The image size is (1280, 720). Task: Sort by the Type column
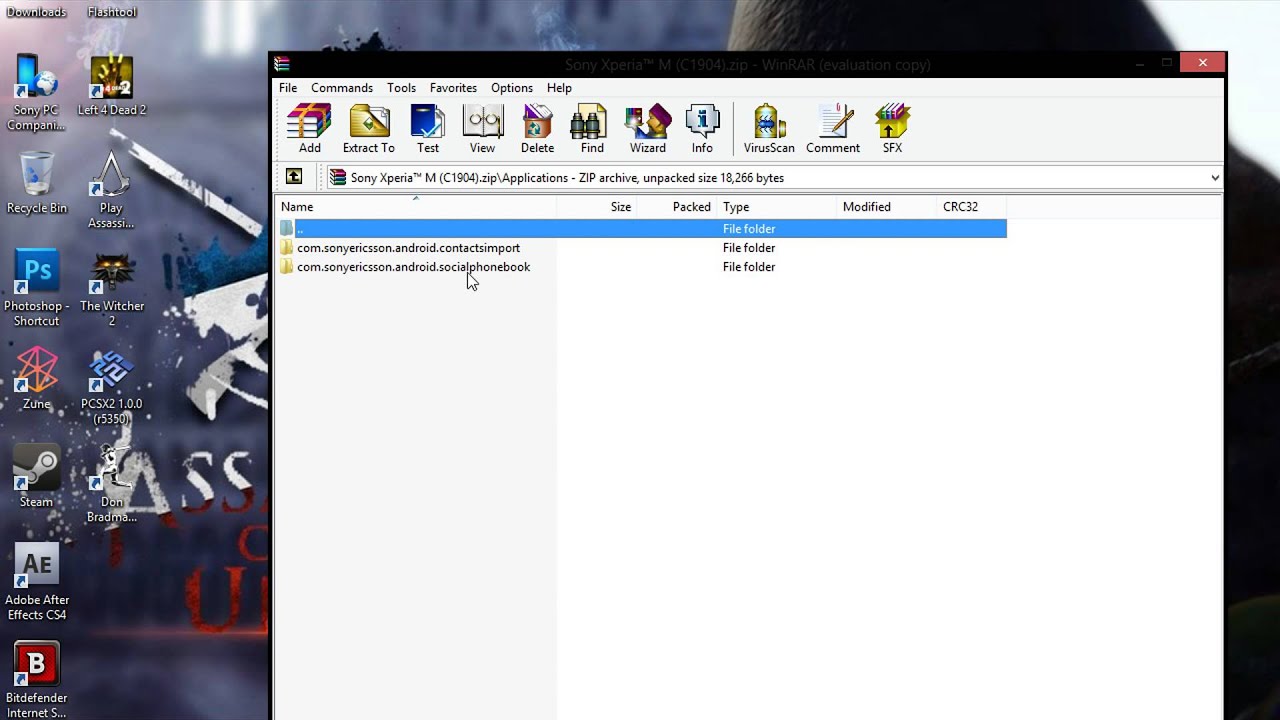(777, 207)
